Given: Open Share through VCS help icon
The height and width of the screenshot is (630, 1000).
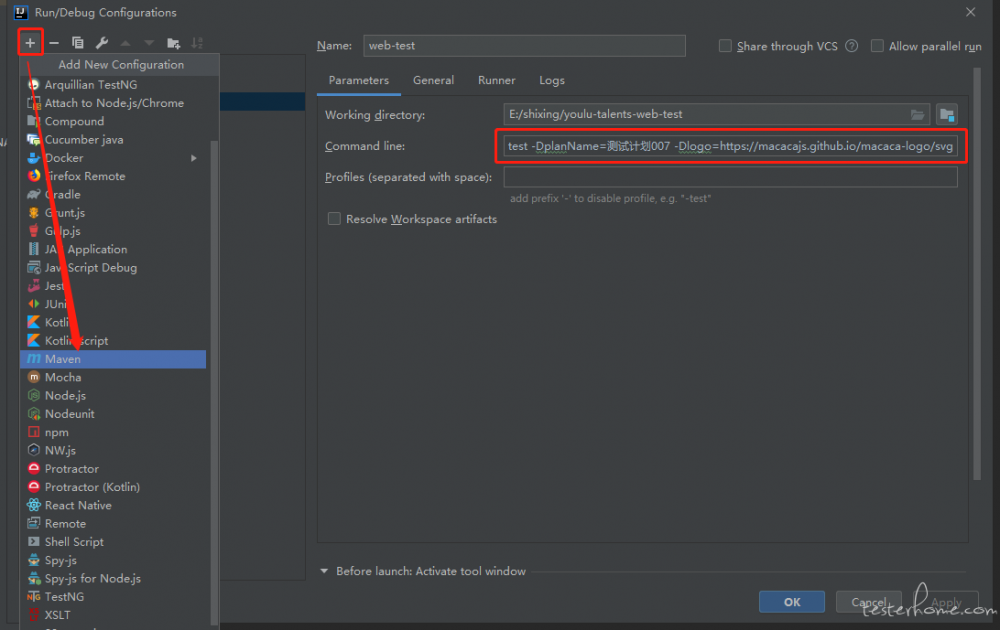Looking at the screenshot, I should (x=851, y=46).
